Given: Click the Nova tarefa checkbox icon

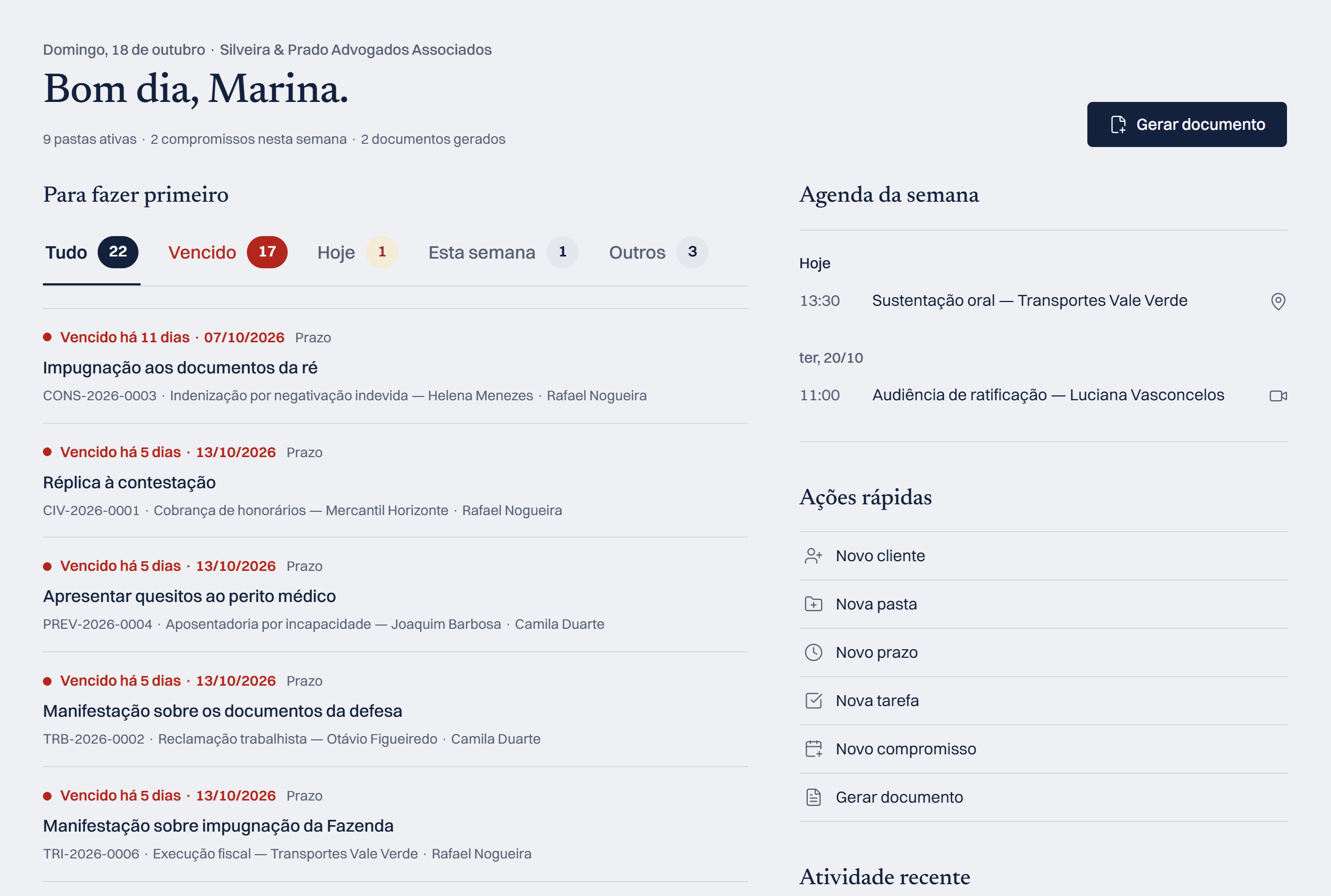Looking at the screenshot, I should [813, 701].
